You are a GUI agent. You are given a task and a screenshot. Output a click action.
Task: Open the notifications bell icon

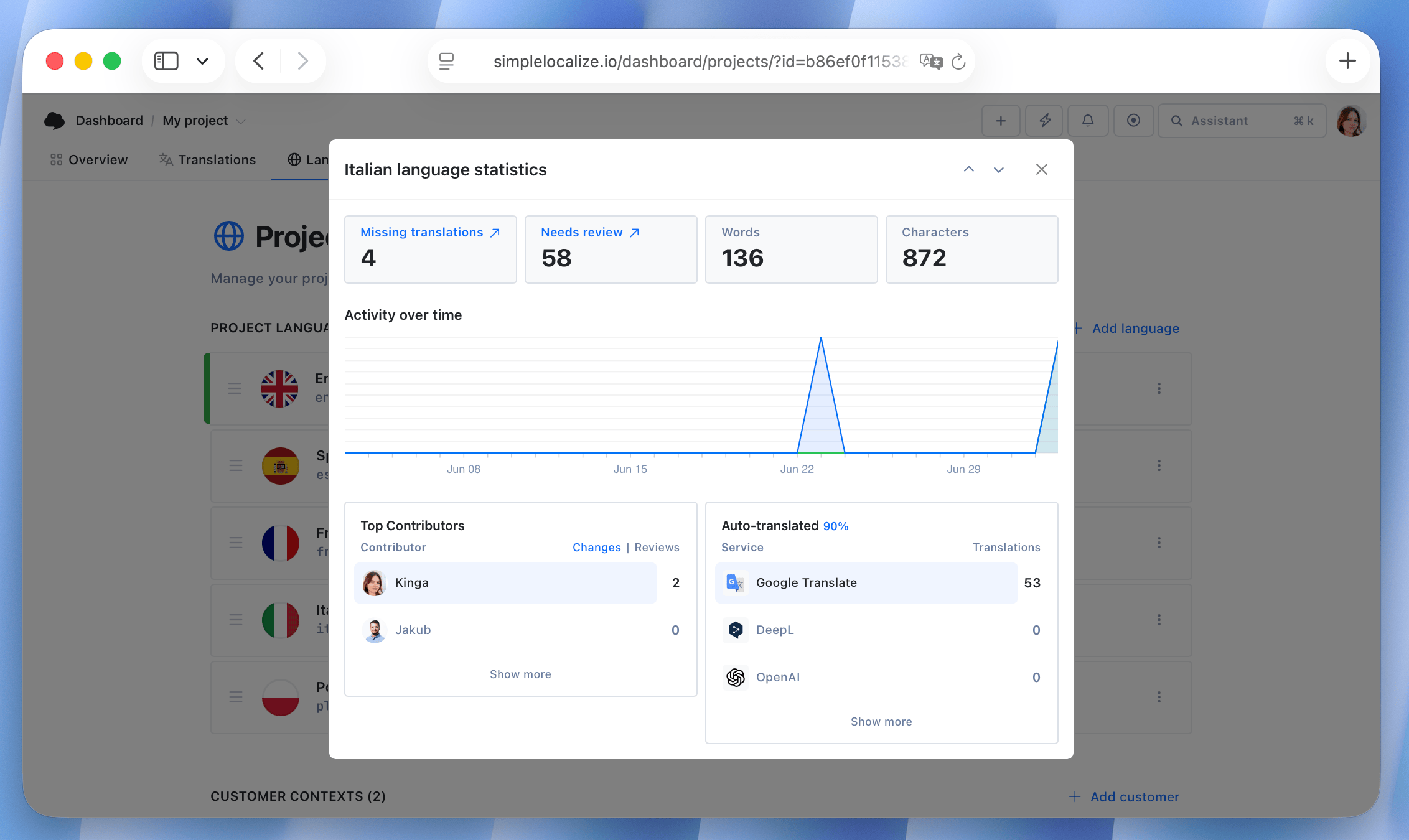click(1088, 121)
